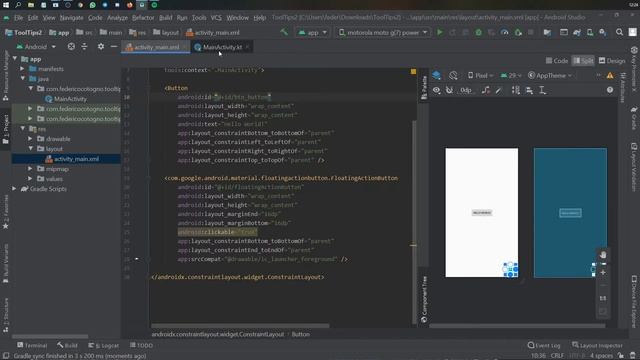Click the Windows taskbar search icon
This screenshot has height=360, width=640.
point(18,5)
